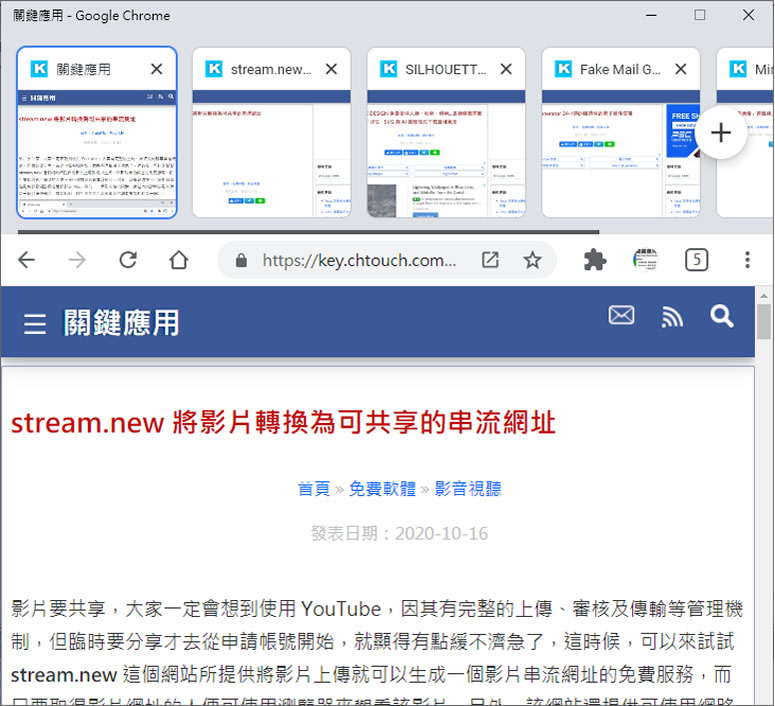Viewport: 775px width, 706px height.
Task: Click the round profile avatar icon
Action: (646, 260)
